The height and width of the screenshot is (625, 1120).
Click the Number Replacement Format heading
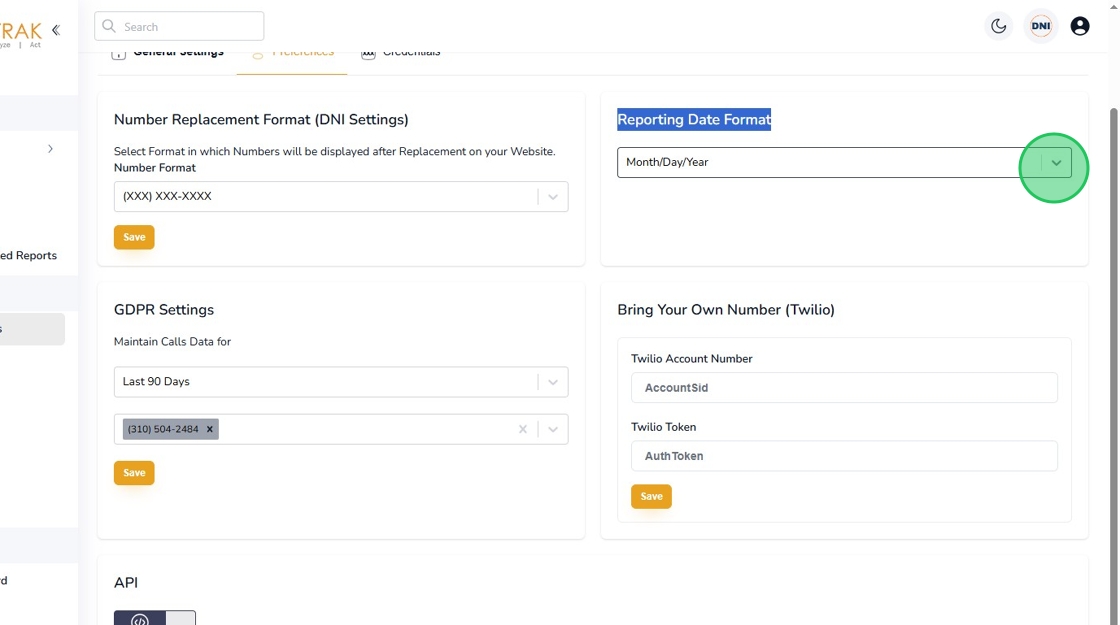(261, 119)
